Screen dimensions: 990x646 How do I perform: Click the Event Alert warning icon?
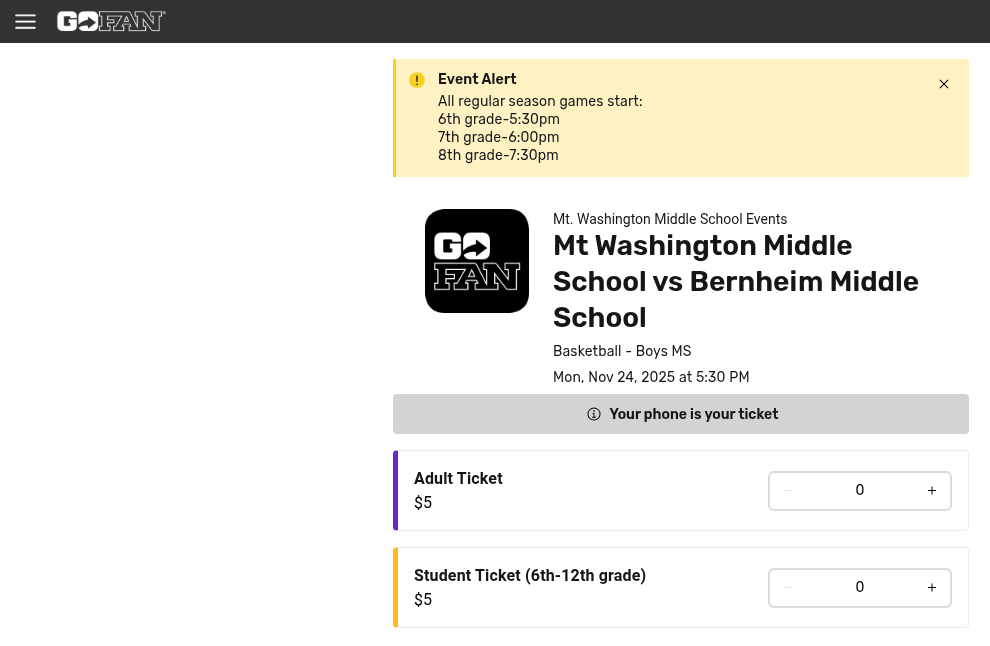417,80
